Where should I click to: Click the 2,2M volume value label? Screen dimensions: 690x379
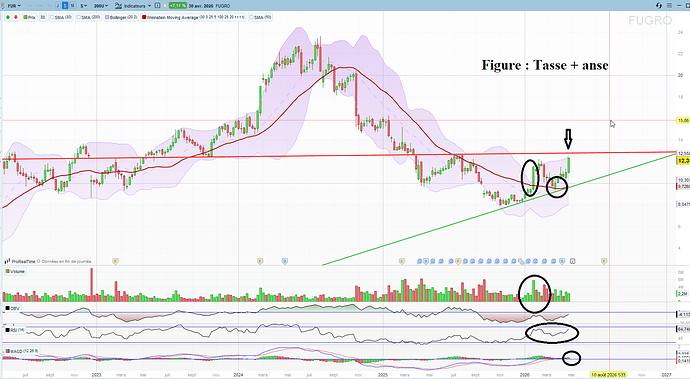click(683, 294)
